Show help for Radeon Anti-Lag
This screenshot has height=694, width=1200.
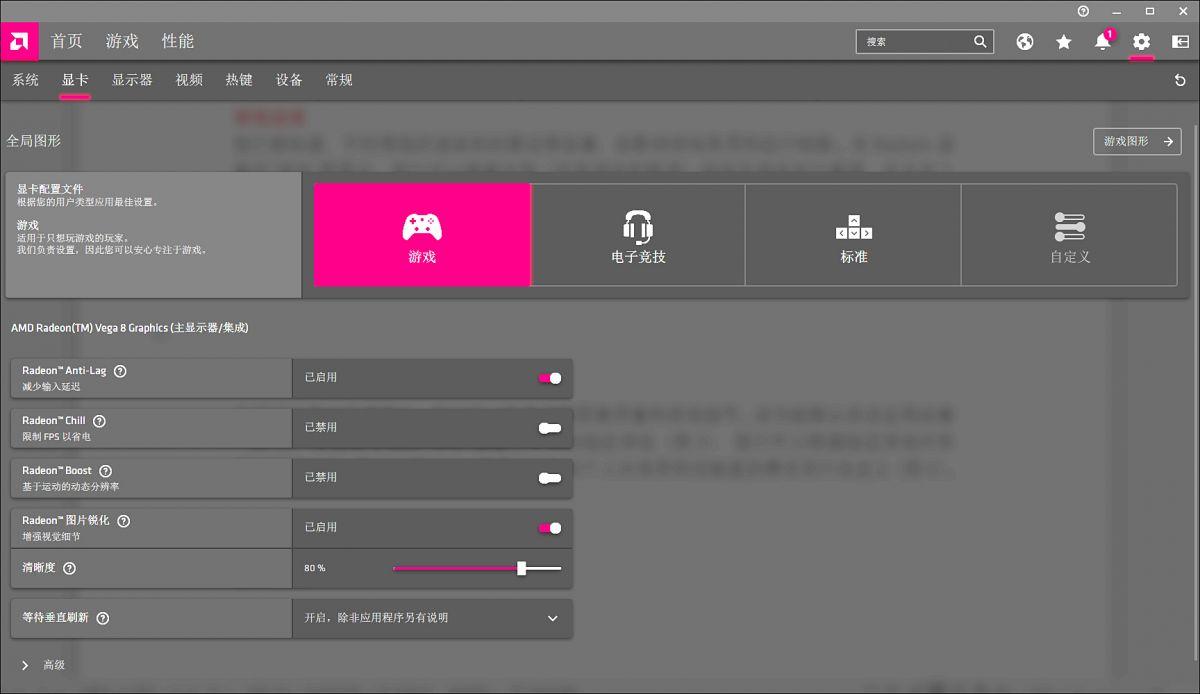[x=120, y=371]
